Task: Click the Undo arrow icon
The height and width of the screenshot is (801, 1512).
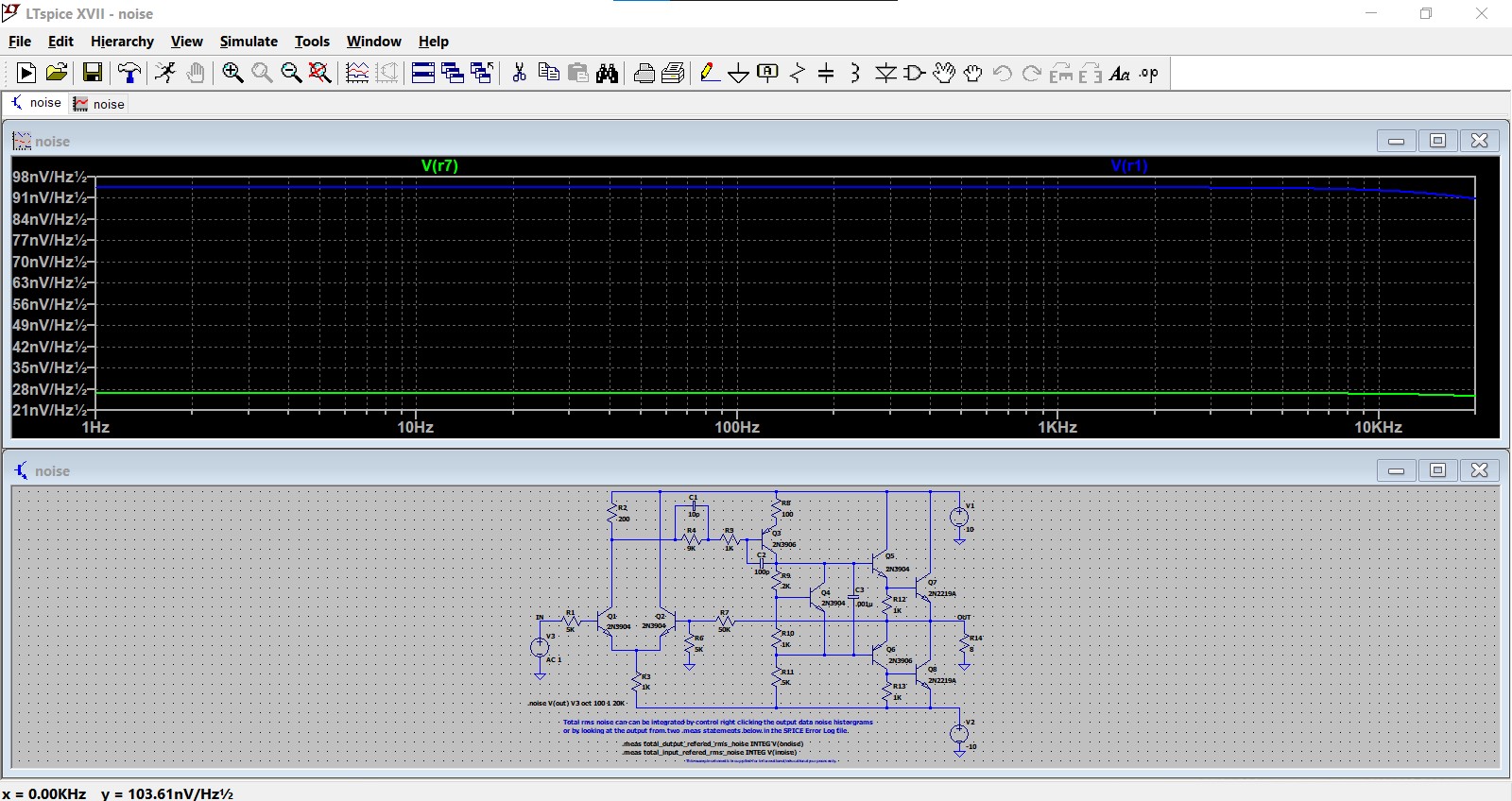Action: point(1003,73)
